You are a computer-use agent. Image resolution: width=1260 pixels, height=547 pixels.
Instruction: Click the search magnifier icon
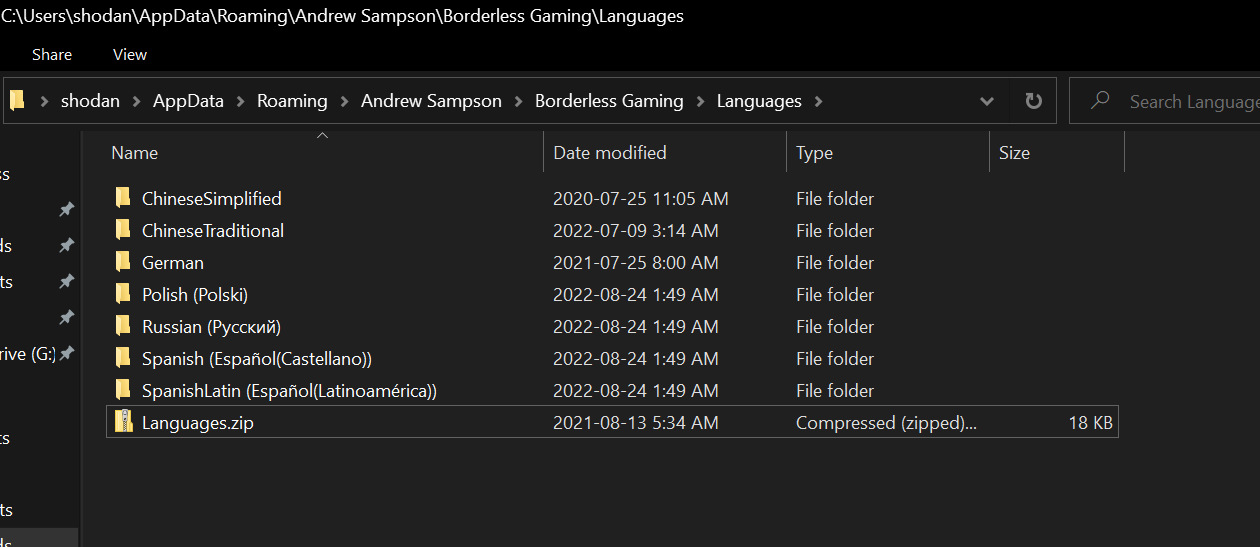pyautogui.click(x=1100, y=101)
